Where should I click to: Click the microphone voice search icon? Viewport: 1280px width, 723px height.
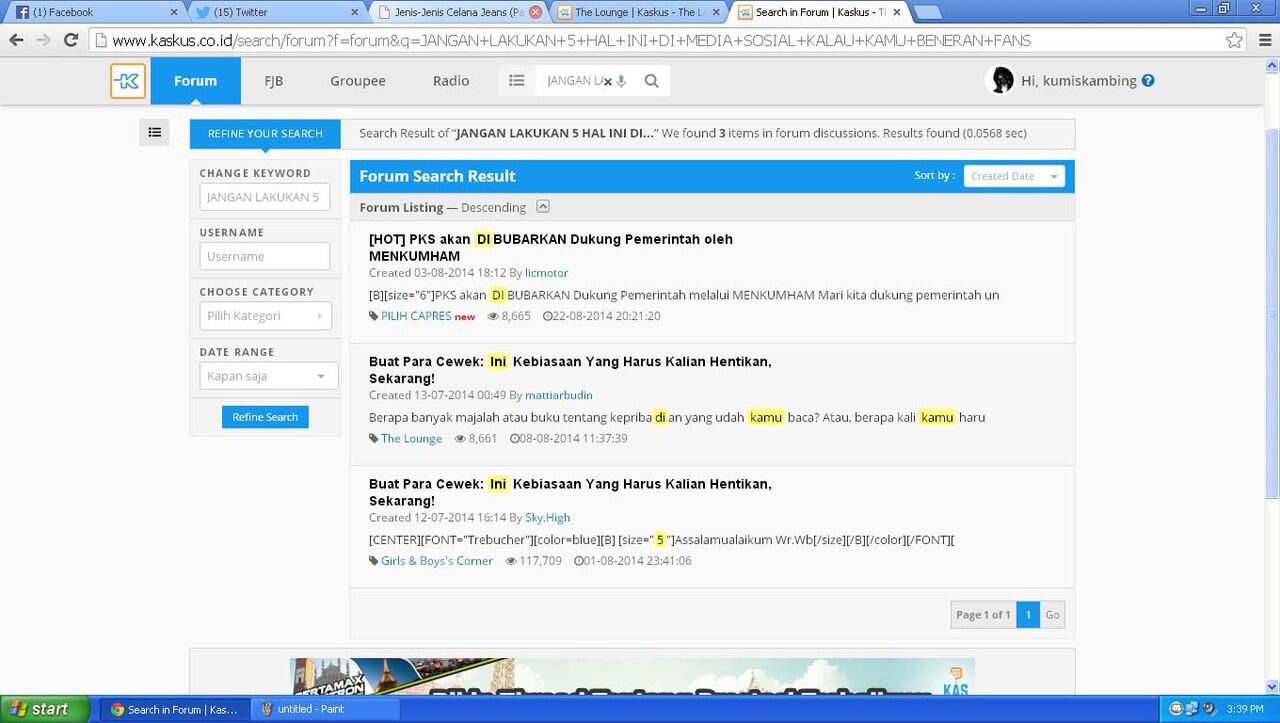[x=622, y=81]
